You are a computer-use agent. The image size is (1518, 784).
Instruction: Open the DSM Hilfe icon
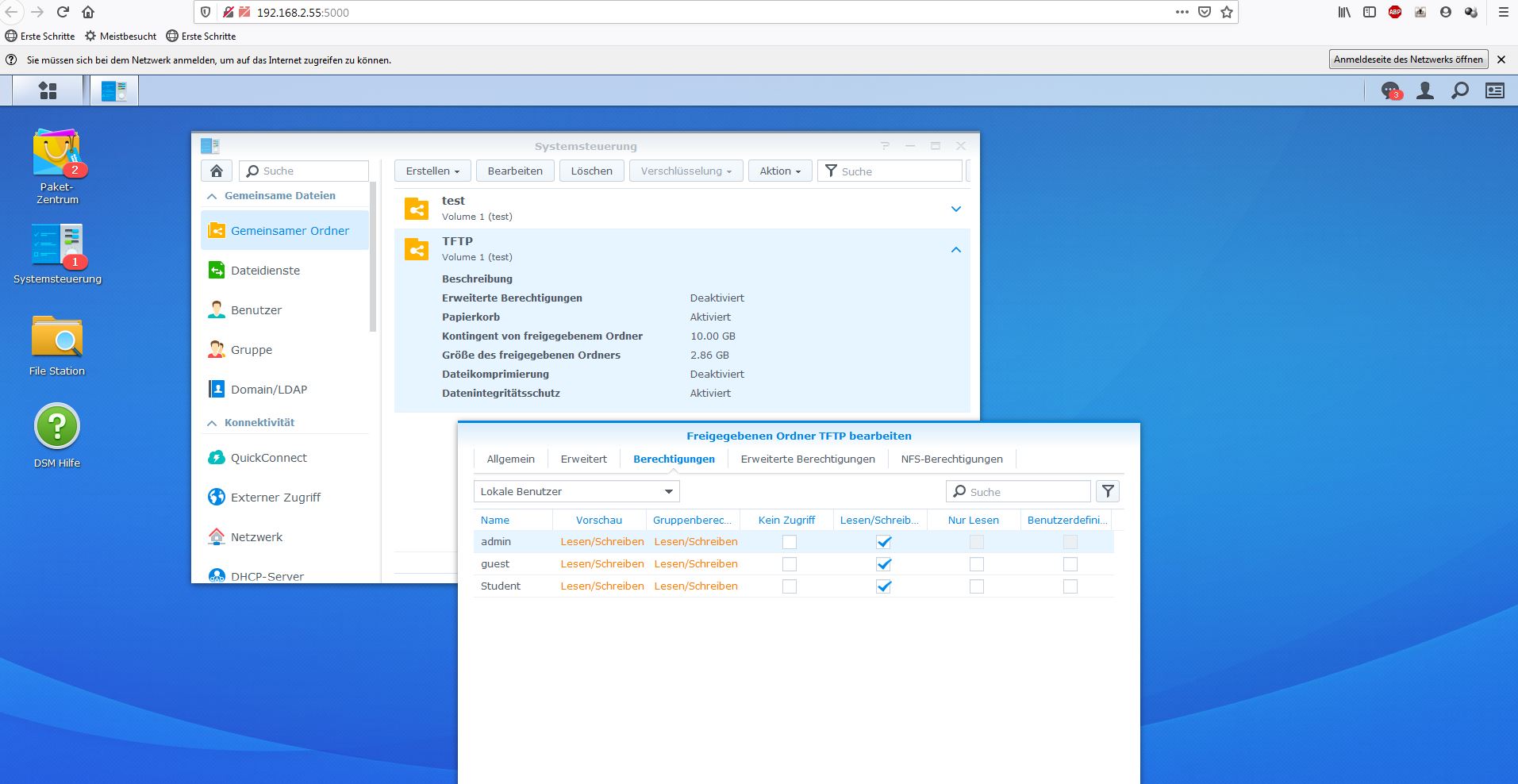click(x=57, y=436)
